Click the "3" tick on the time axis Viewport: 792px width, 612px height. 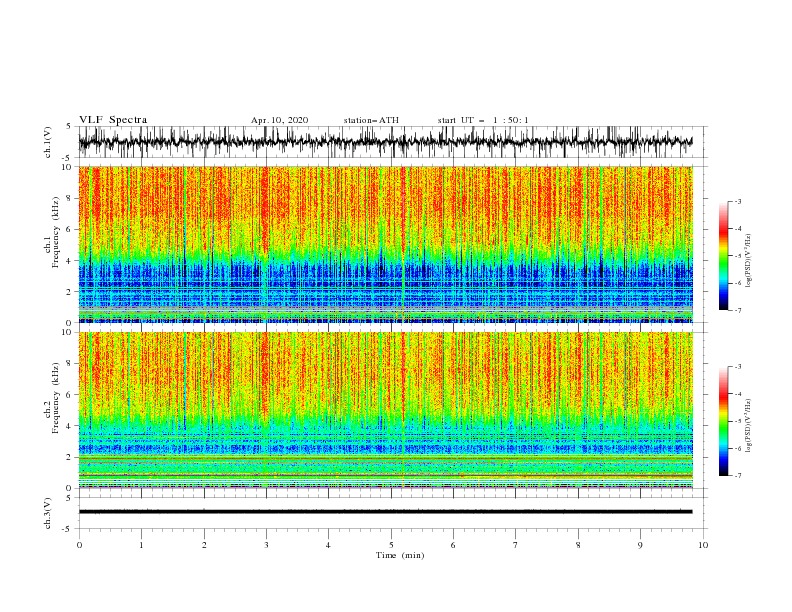[x=266, y=545]
